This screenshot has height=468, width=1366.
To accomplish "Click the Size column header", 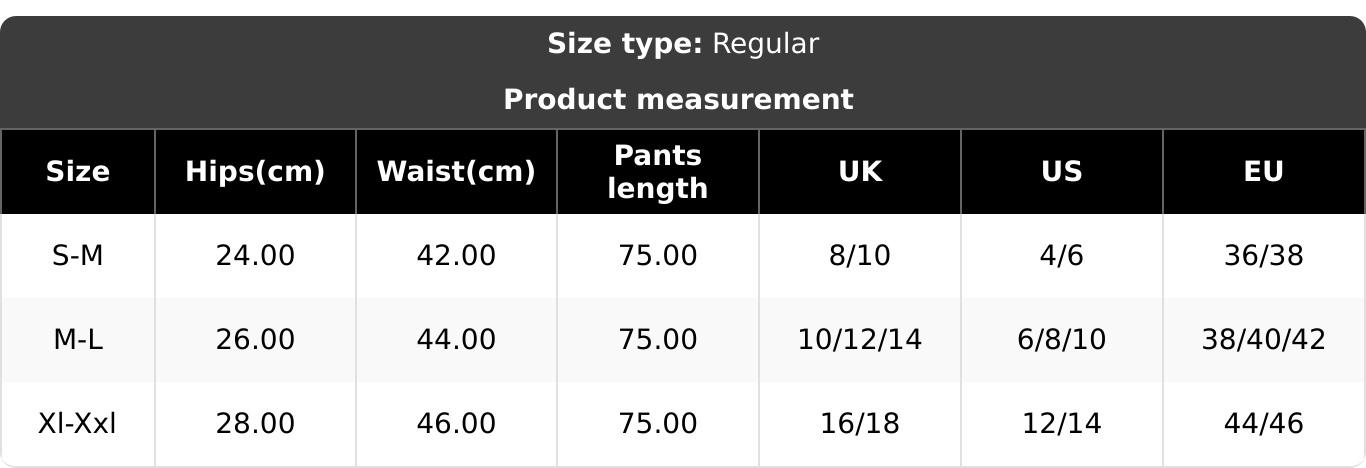I will point(77,172).
